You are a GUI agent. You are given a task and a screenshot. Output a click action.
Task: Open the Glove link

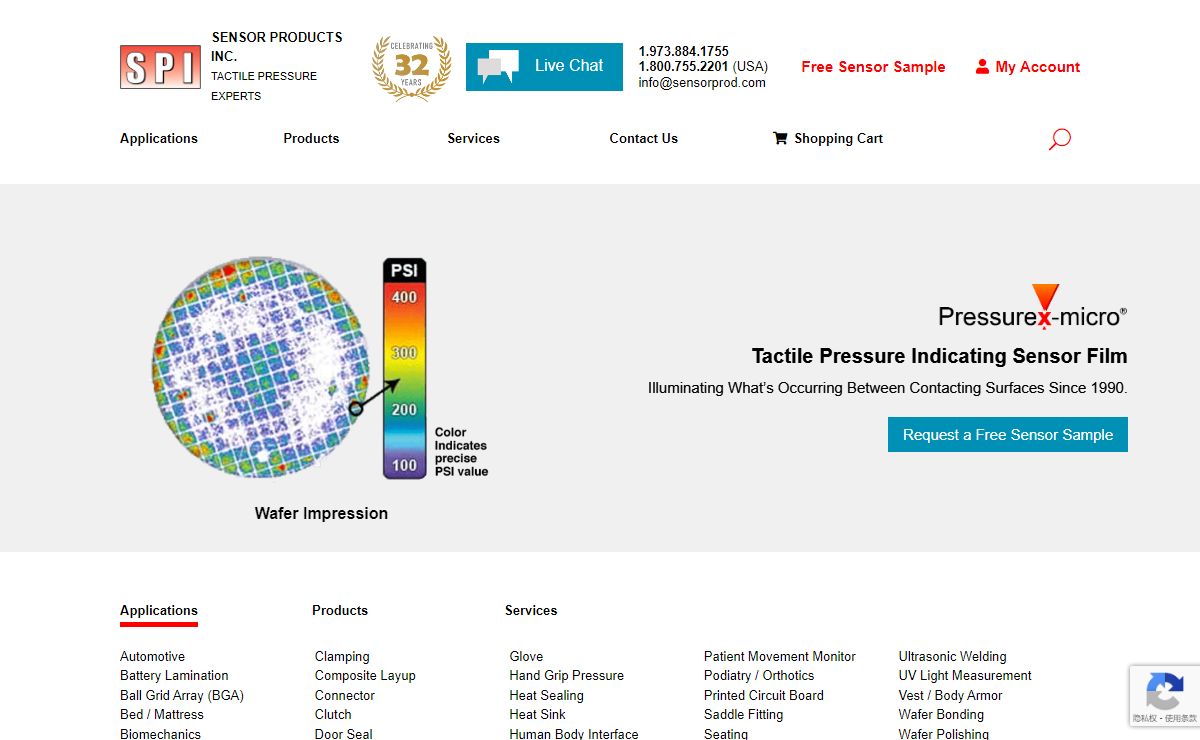click(x=526, y=657)
